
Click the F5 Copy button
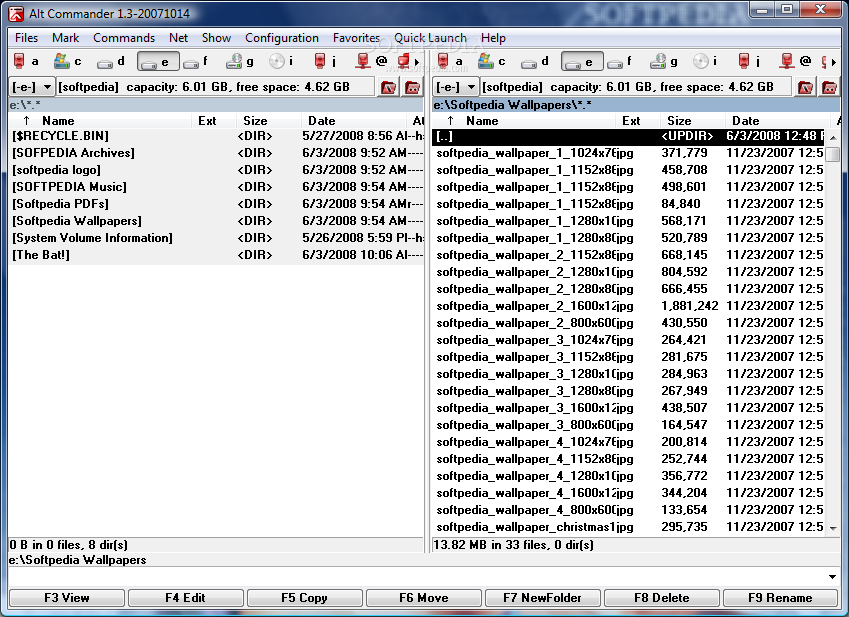pos(304,598)
